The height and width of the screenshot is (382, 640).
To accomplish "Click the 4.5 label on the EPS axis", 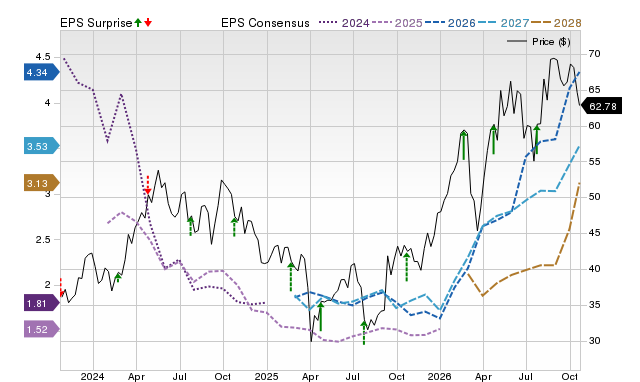I will (x=43, y=56).
